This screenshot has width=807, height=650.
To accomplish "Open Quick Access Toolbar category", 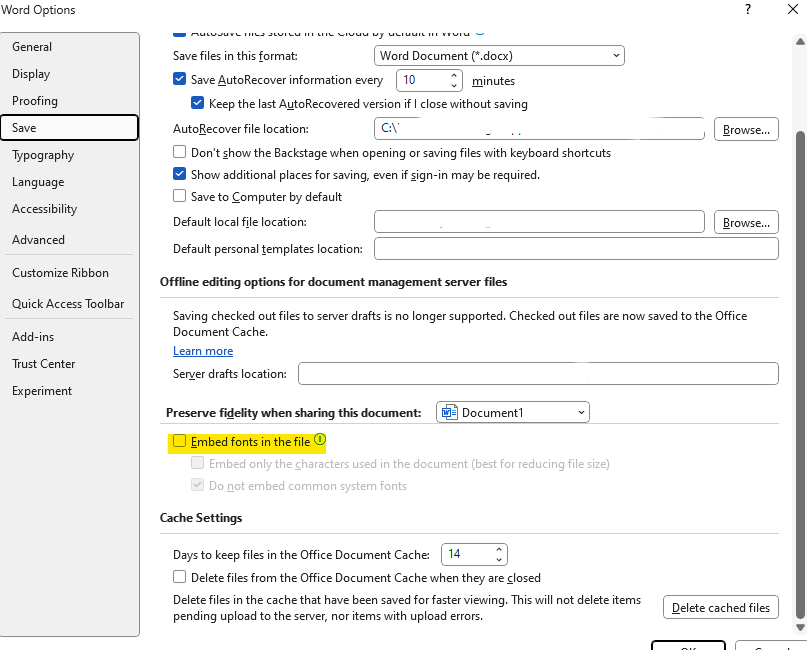I will [x=69, y=304].
